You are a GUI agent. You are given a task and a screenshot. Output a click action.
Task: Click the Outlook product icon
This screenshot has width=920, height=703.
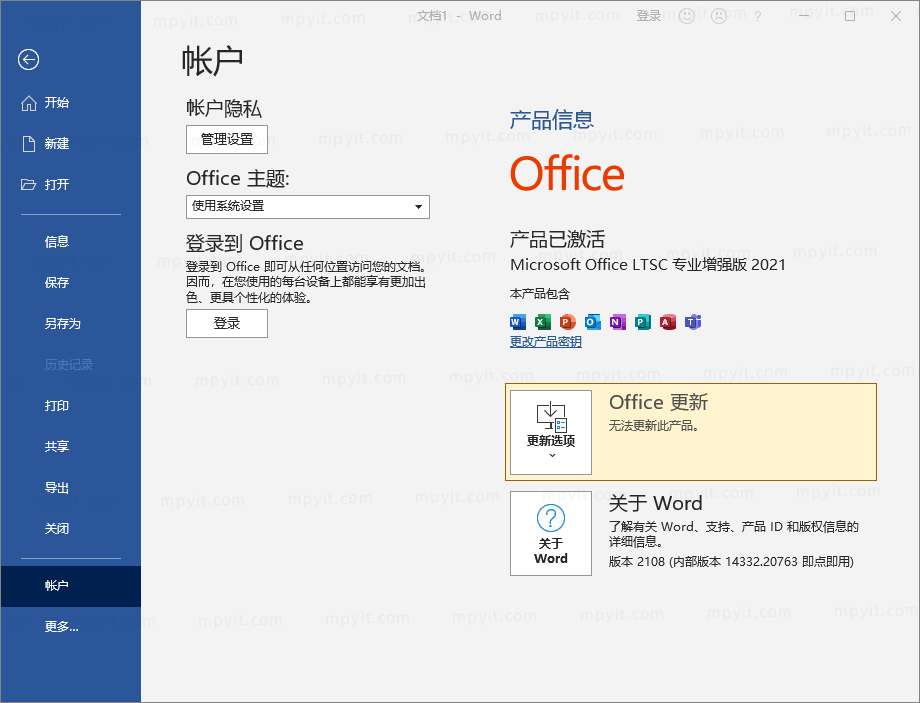[x=593, y=322]
